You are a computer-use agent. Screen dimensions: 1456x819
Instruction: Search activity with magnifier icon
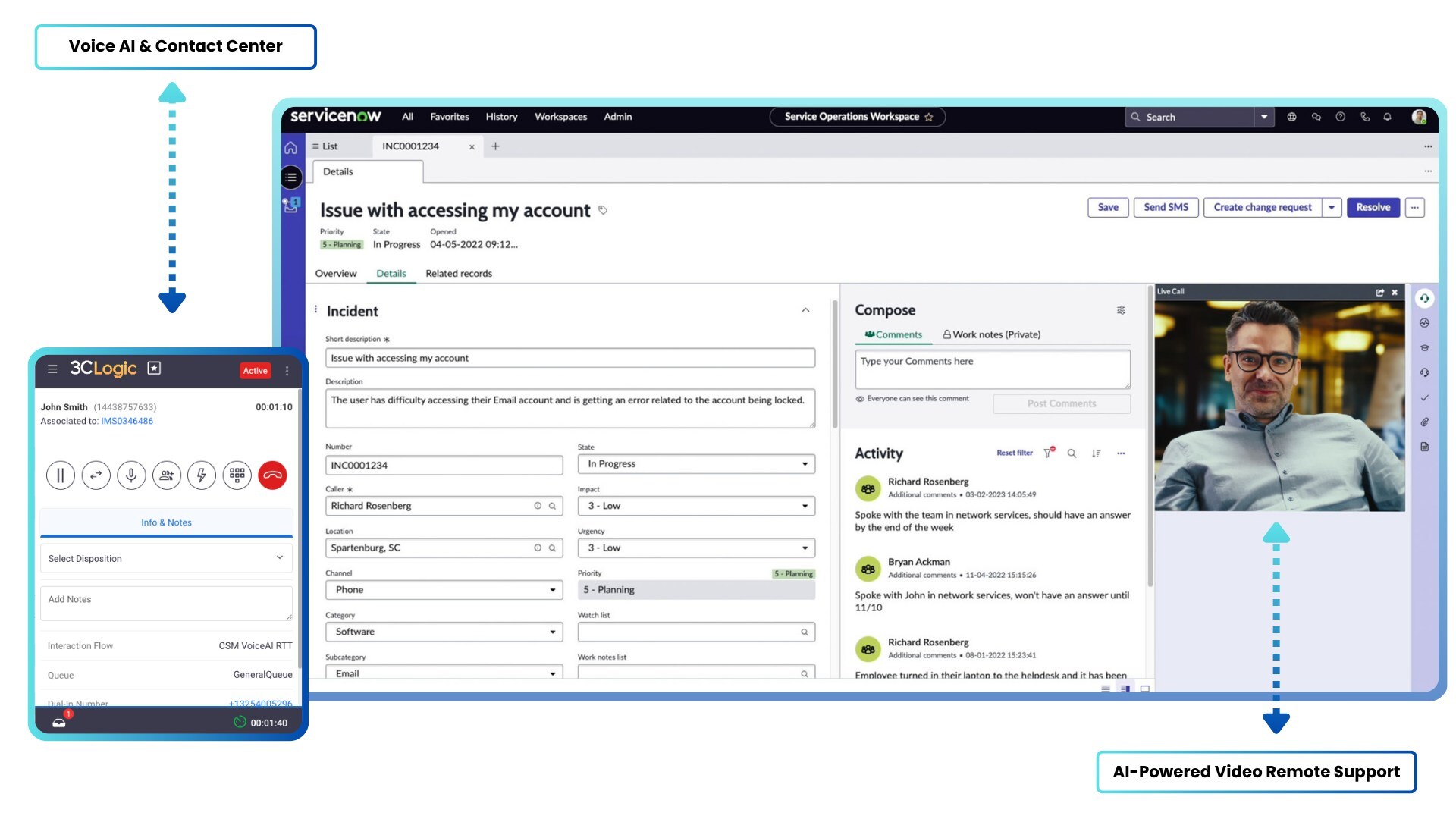point(1072,453)
